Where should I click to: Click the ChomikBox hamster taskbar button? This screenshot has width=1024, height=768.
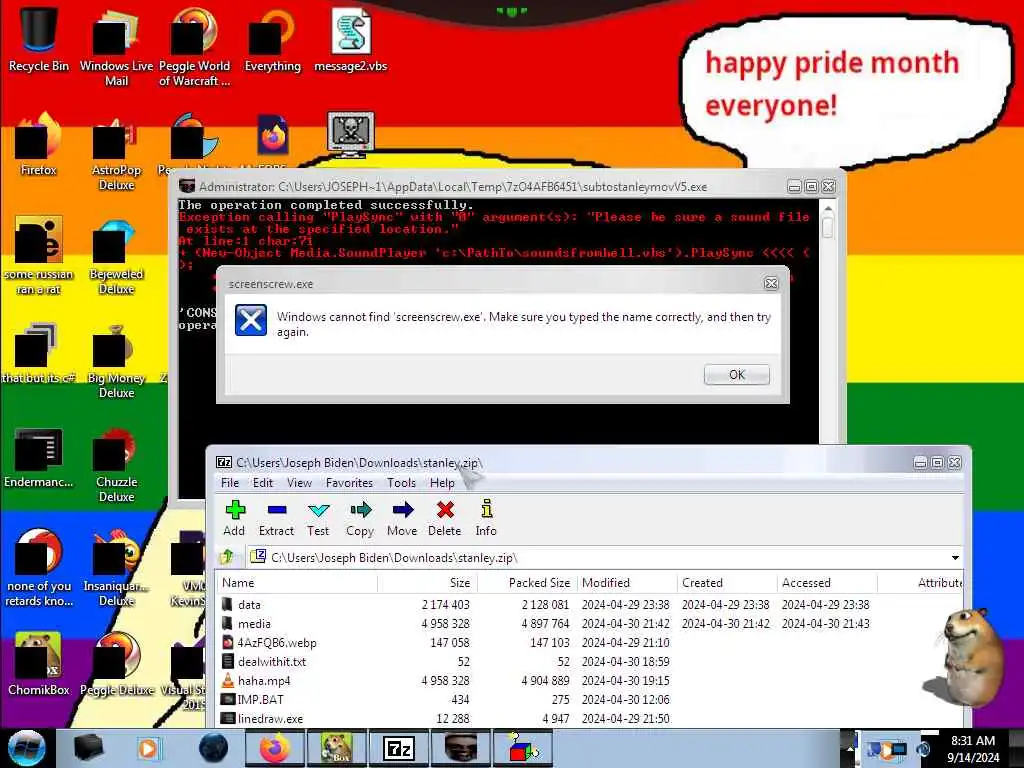[336, 748]
